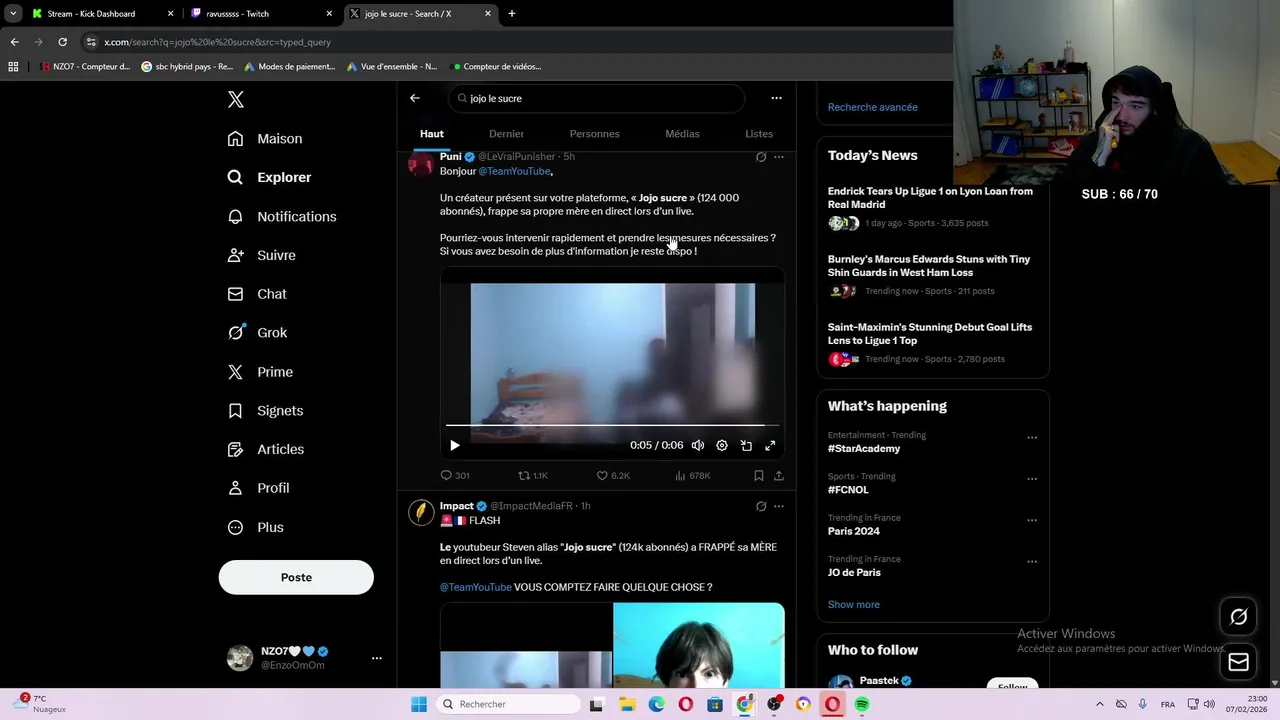Switch to the Dernier tab

[x=506, y=134]
